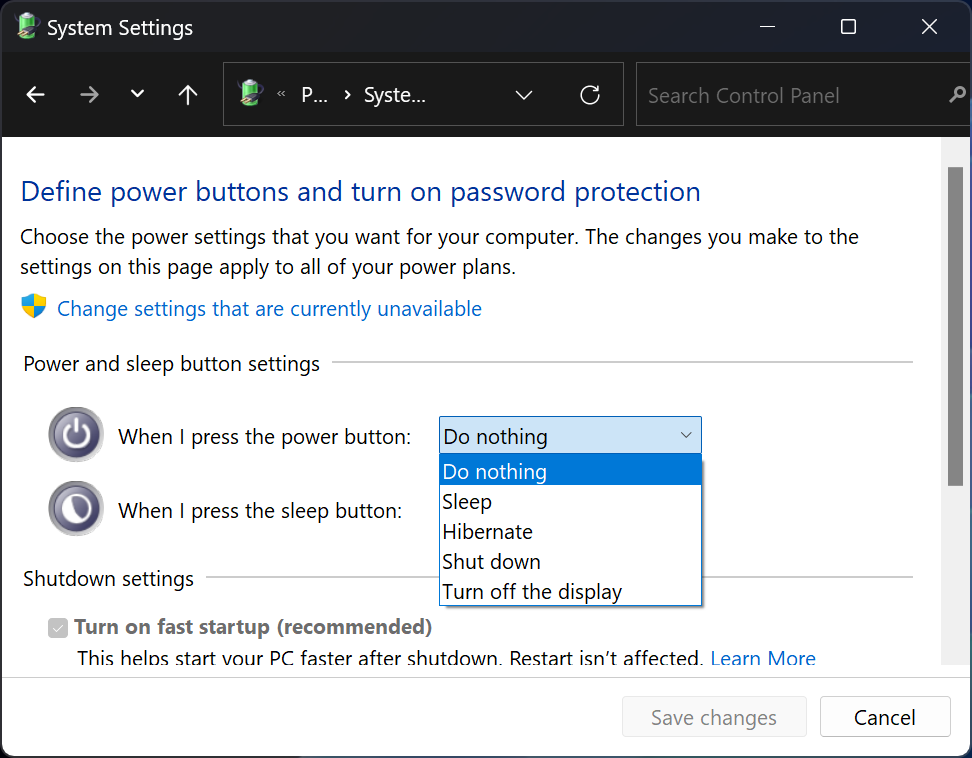
Task: Click the UAC shield icon
Action: point(33,308)
